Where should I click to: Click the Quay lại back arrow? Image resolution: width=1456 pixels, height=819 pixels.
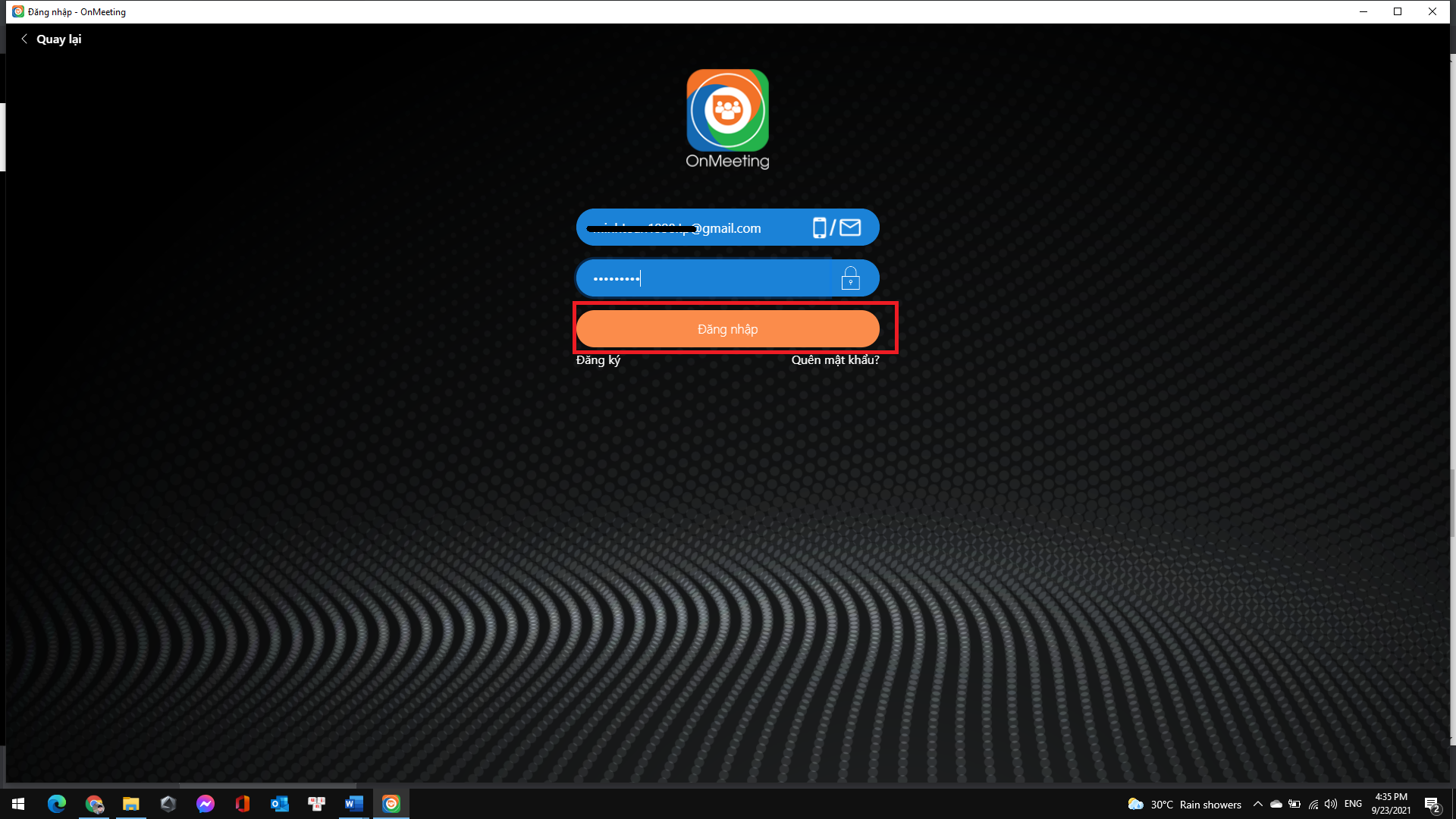pyautogui.click(x=24, y=39)
